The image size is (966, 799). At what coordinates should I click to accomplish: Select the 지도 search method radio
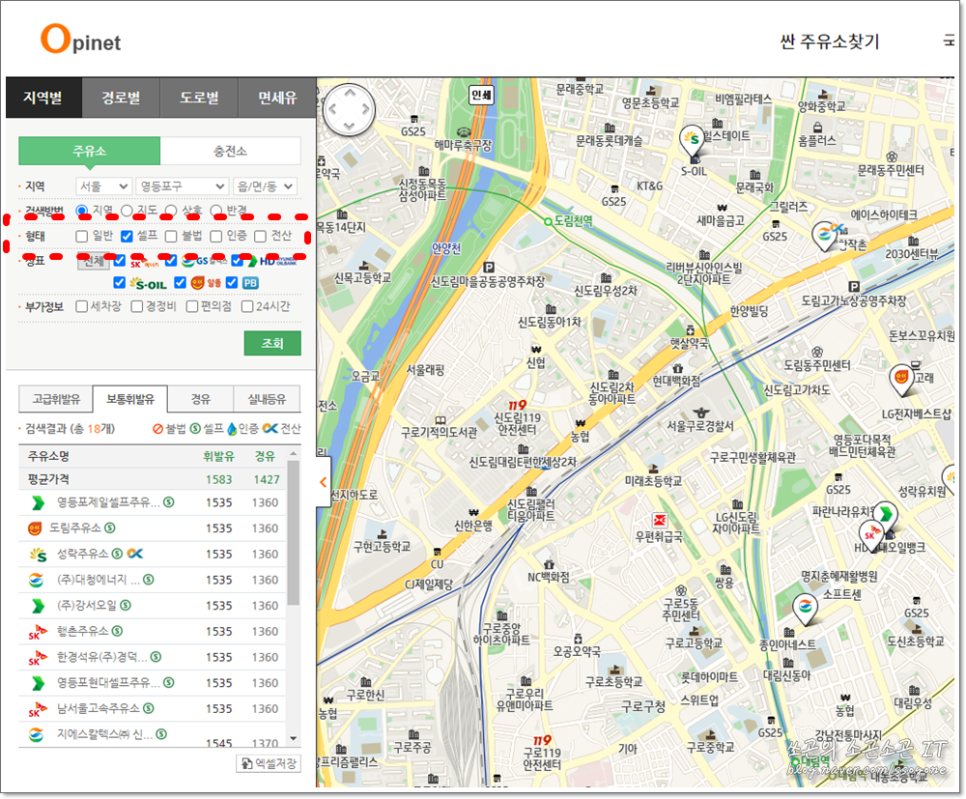(126, 211)
